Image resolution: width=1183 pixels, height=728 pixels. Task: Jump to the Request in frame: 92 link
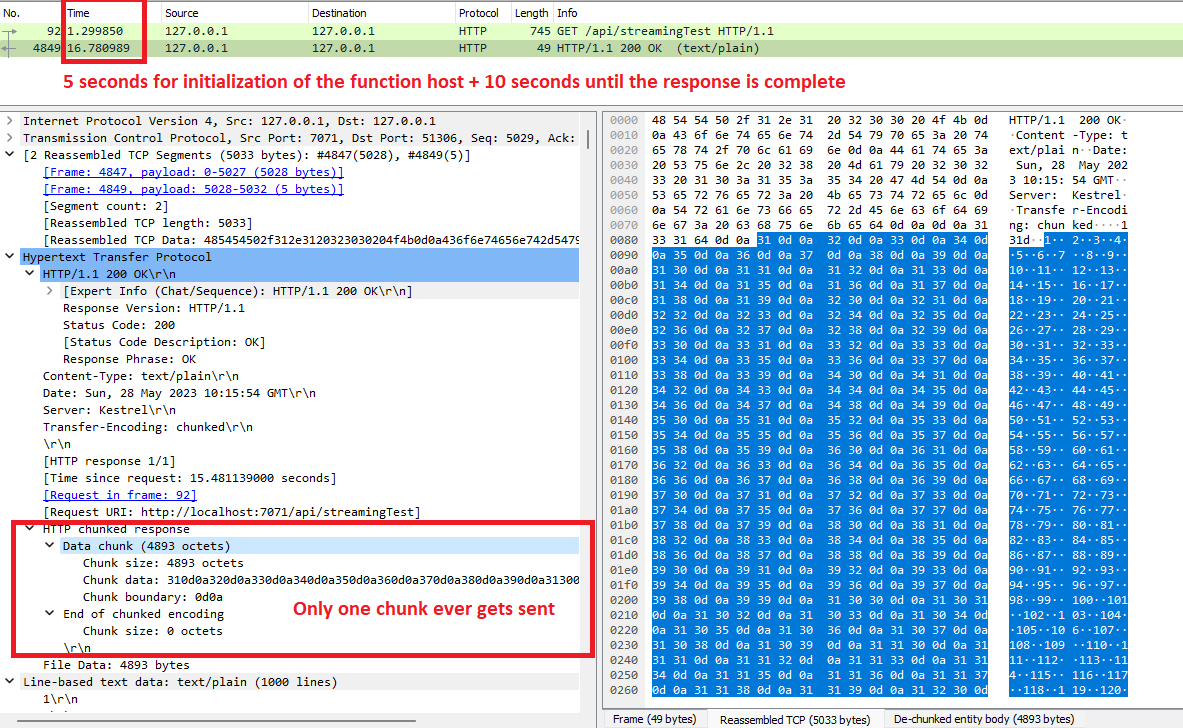coord(120,495)
